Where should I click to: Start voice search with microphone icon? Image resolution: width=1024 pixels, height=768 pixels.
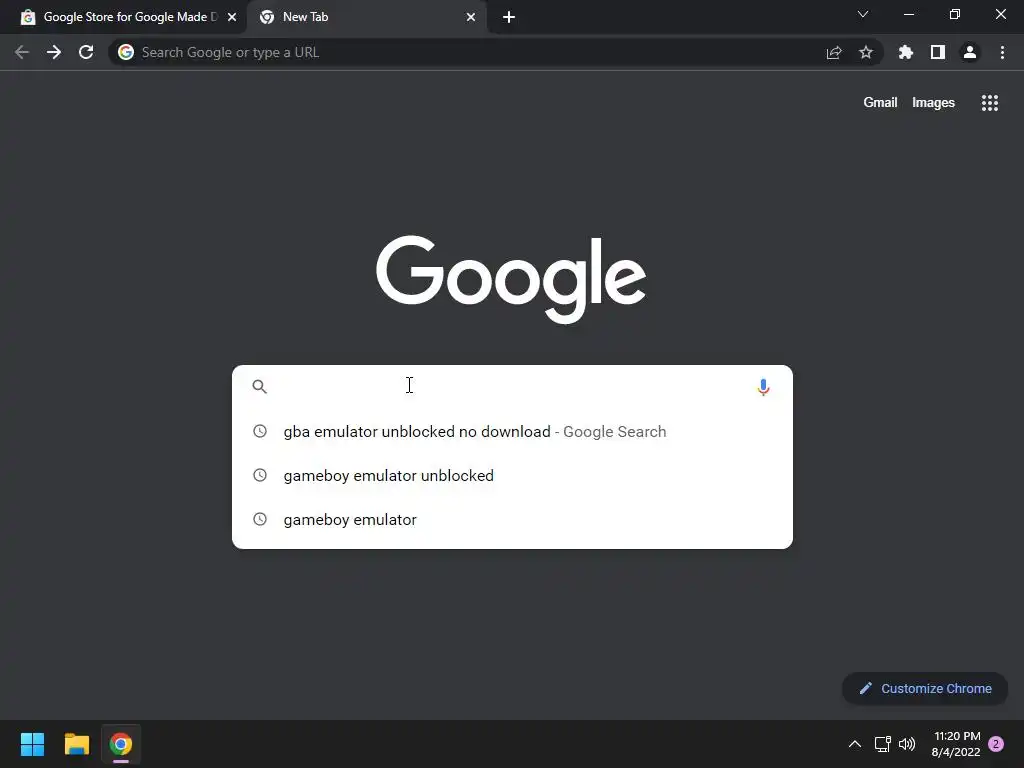coord(763,387)
